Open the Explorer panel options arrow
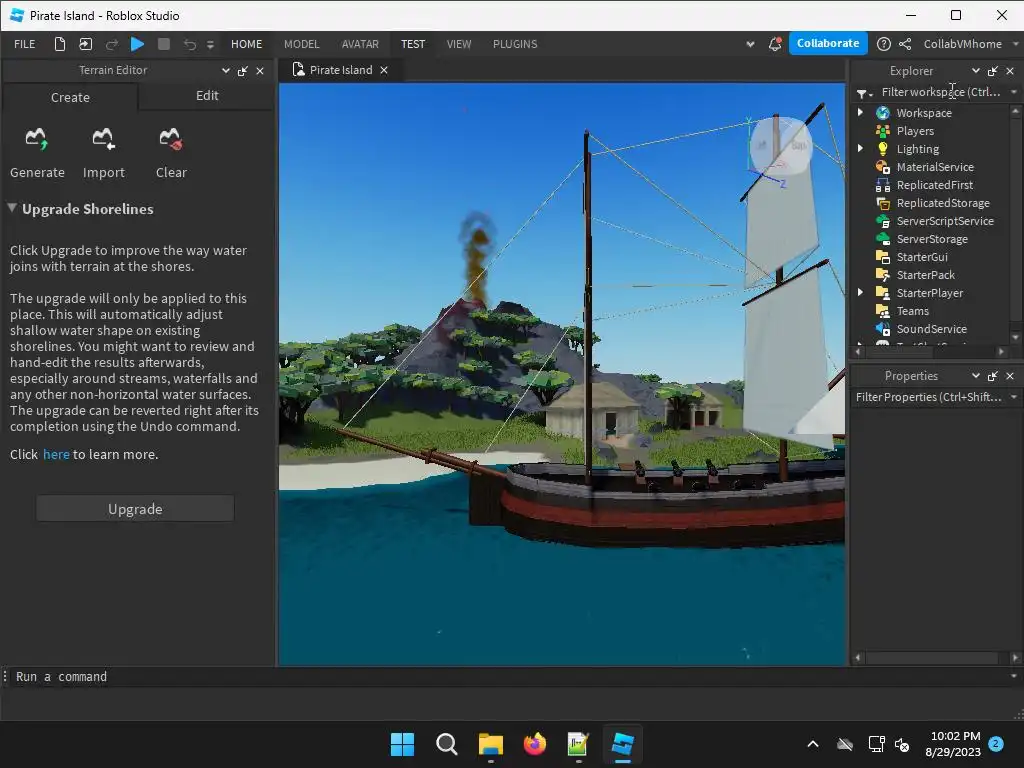The height and width of the screenshot is (768, 1024). click(975, 71)
